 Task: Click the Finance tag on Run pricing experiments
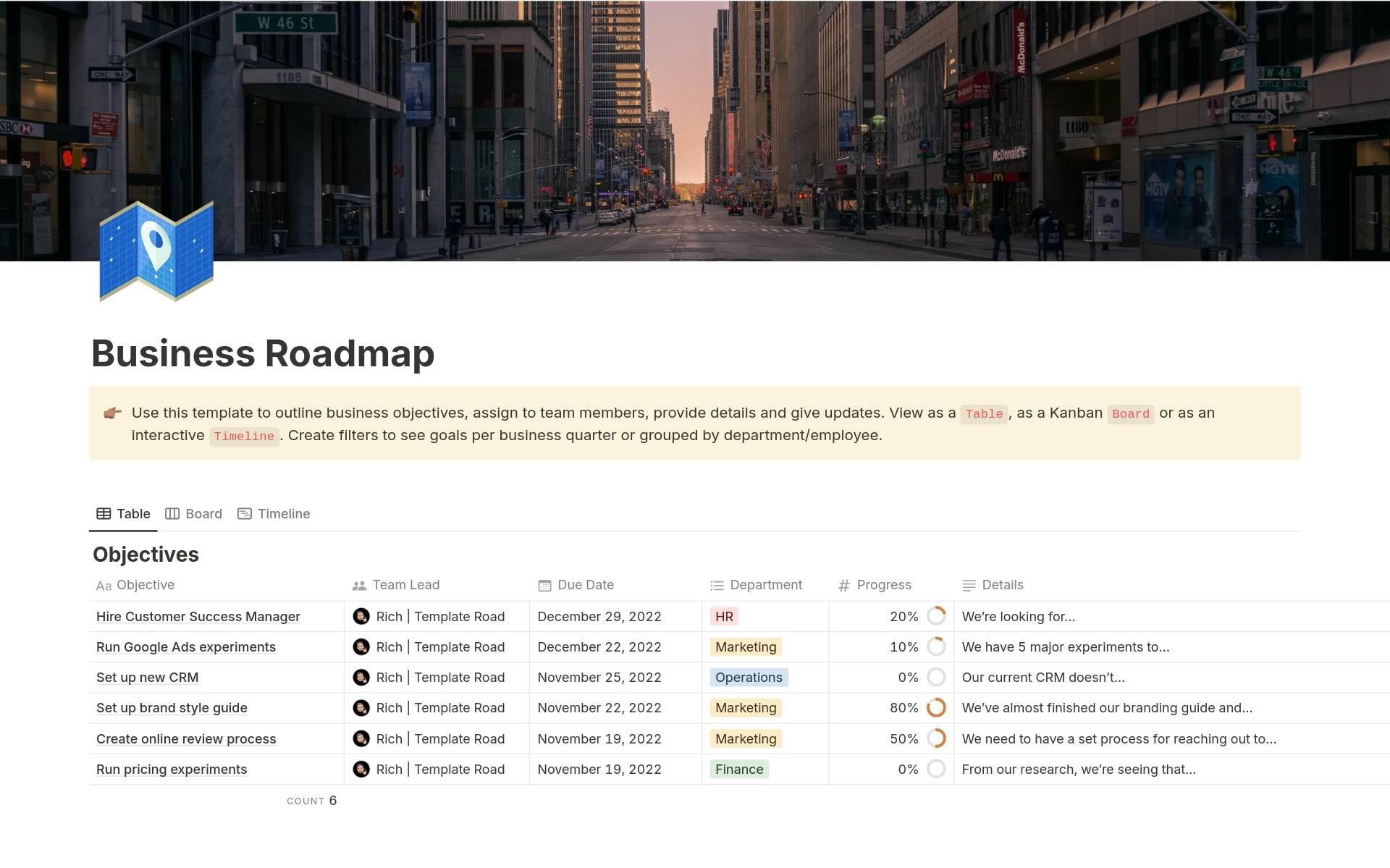739,769
